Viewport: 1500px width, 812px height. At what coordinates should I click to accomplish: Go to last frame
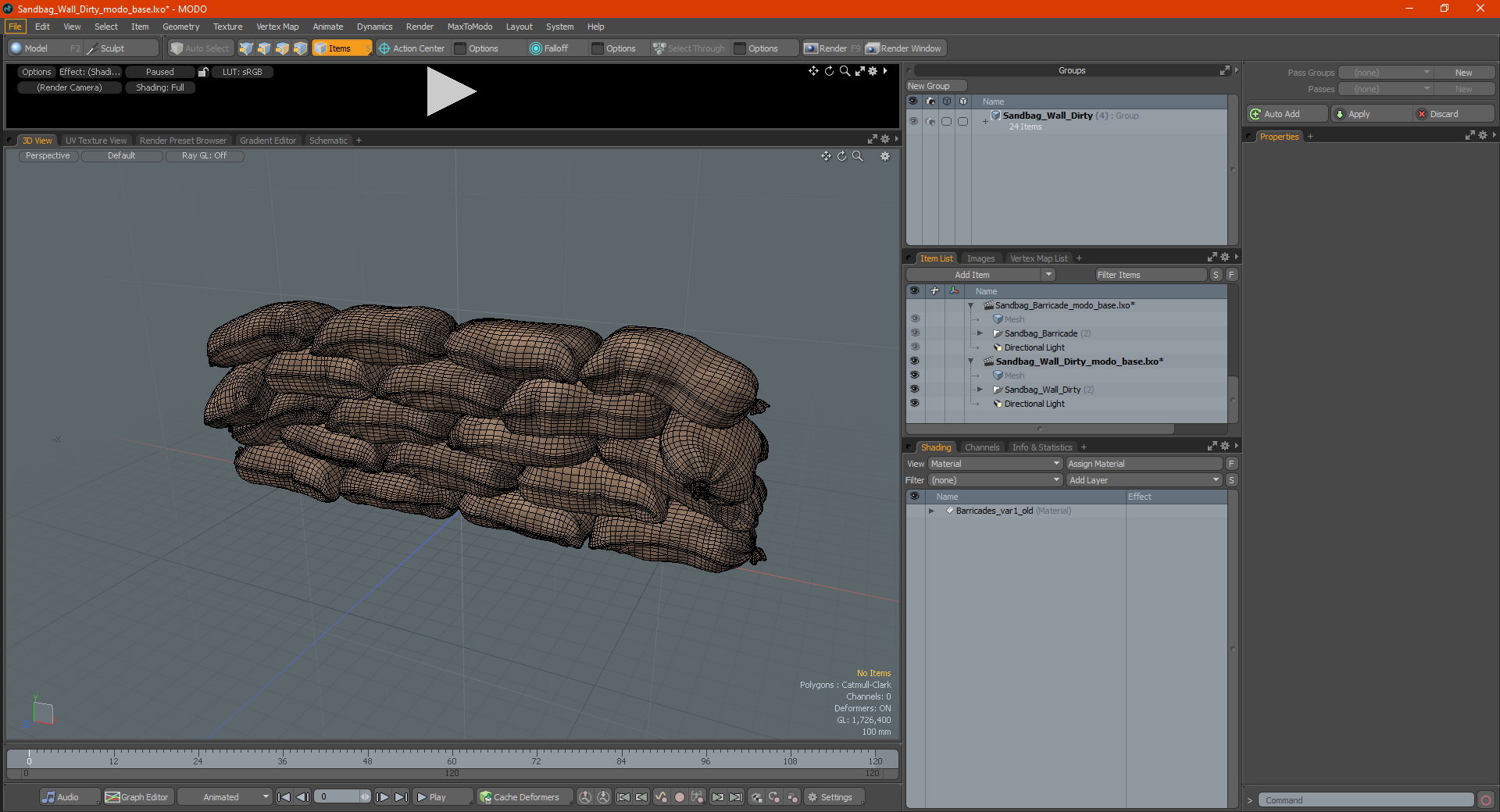point(401,797)
